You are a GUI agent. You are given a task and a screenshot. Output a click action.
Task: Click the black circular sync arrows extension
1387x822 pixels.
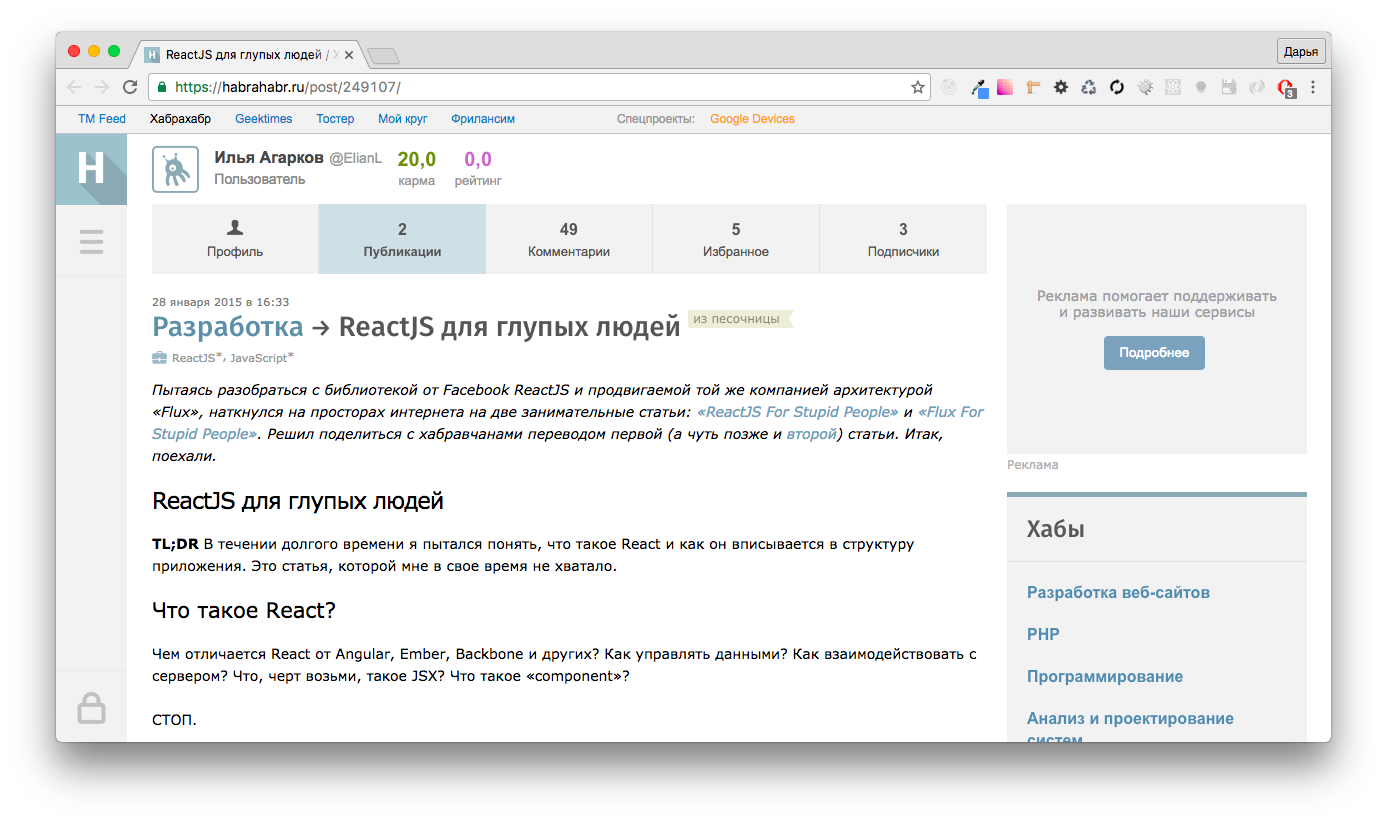click(x=1117, y=87)
